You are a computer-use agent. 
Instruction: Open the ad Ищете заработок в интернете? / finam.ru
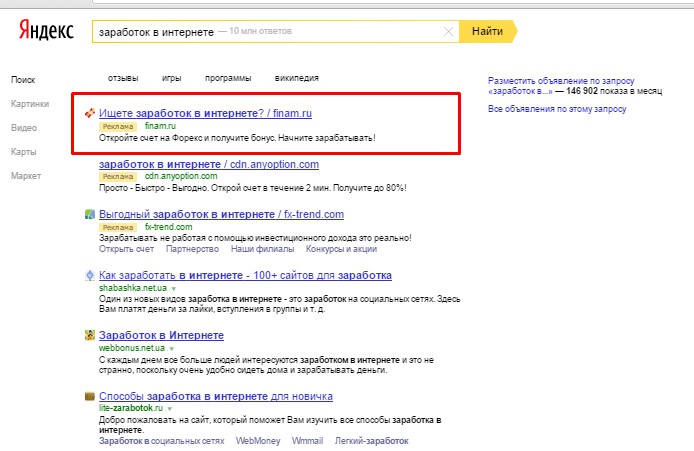pyautogui.click(x=205, y=113)
